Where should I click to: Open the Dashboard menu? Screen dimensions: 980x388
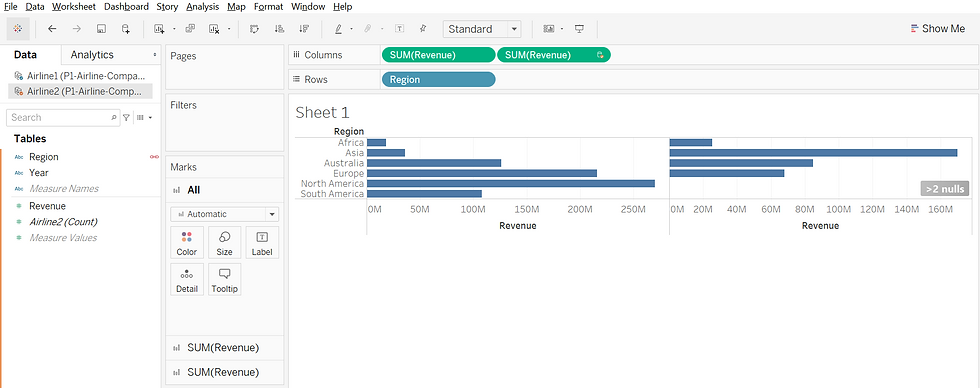pyautogui.click(x=126, y=7)
